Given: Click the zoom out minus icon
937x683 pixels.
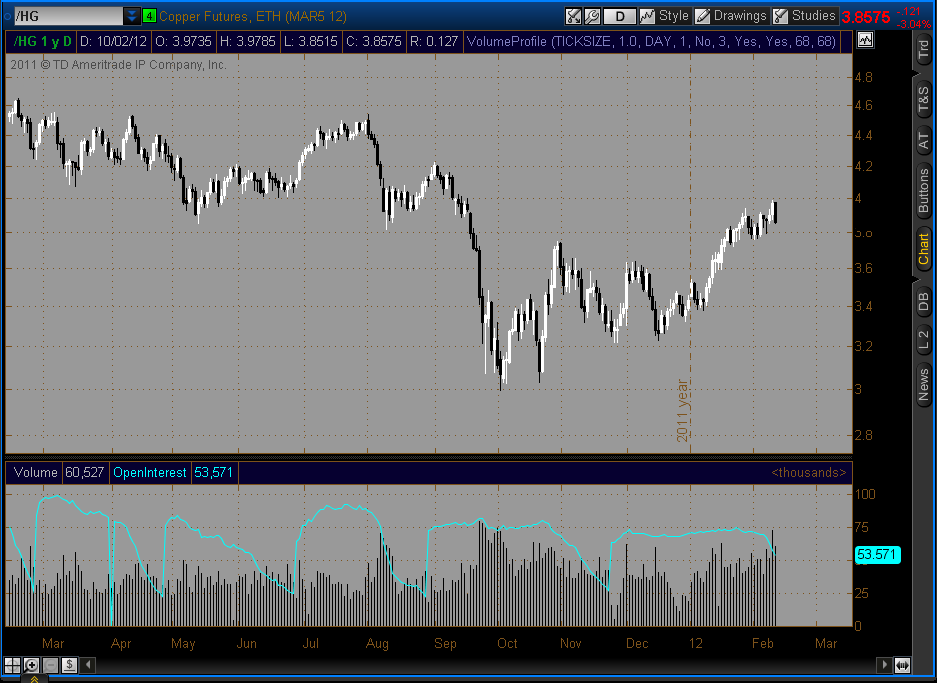Looking at the screenshot, I should pyautogui.click(x=49, y=665).
